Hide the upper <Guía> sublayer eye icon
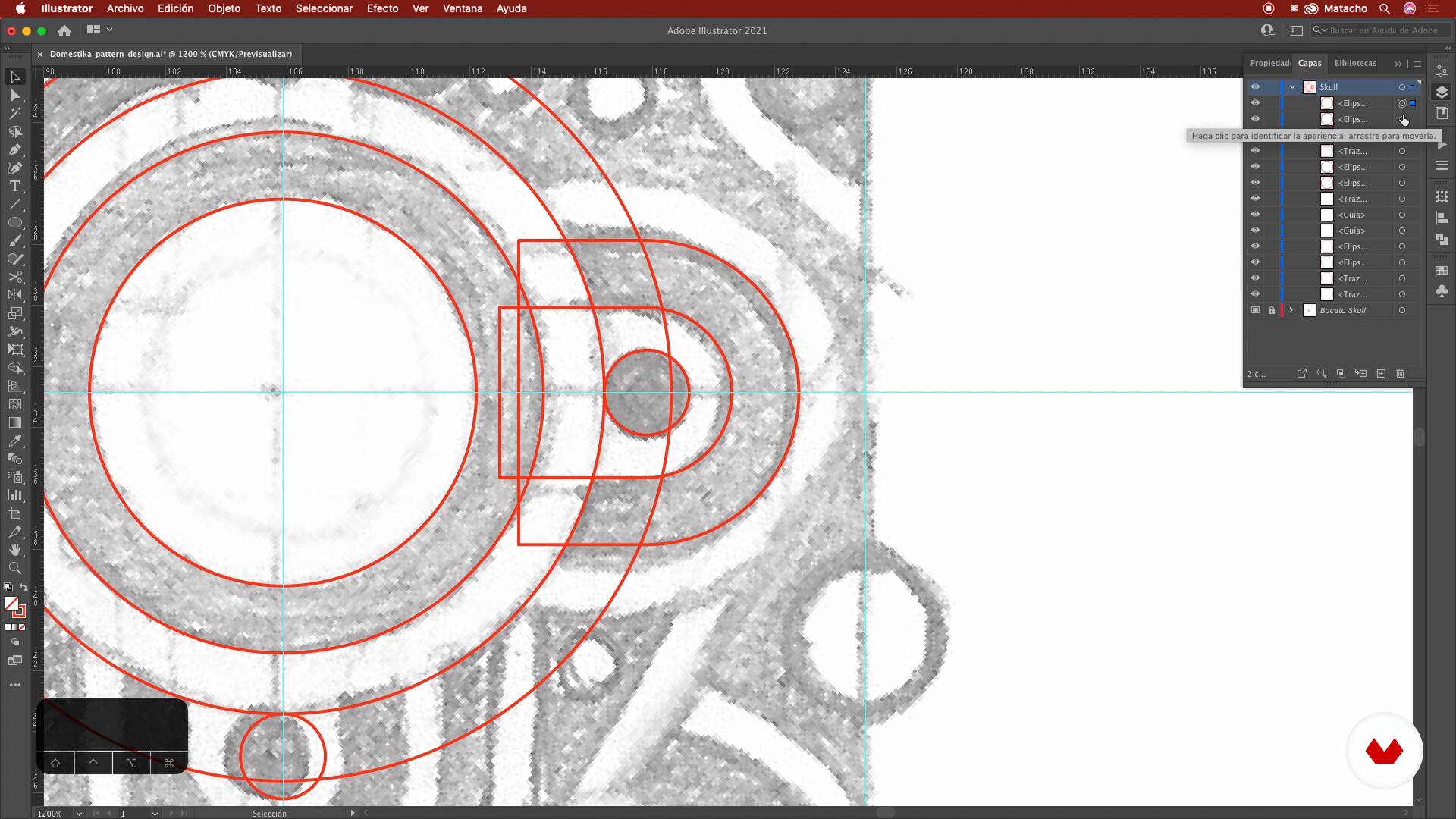The width and height of the screenshot is (1456, 819). pyautogui.click(x=1255, y=214)
